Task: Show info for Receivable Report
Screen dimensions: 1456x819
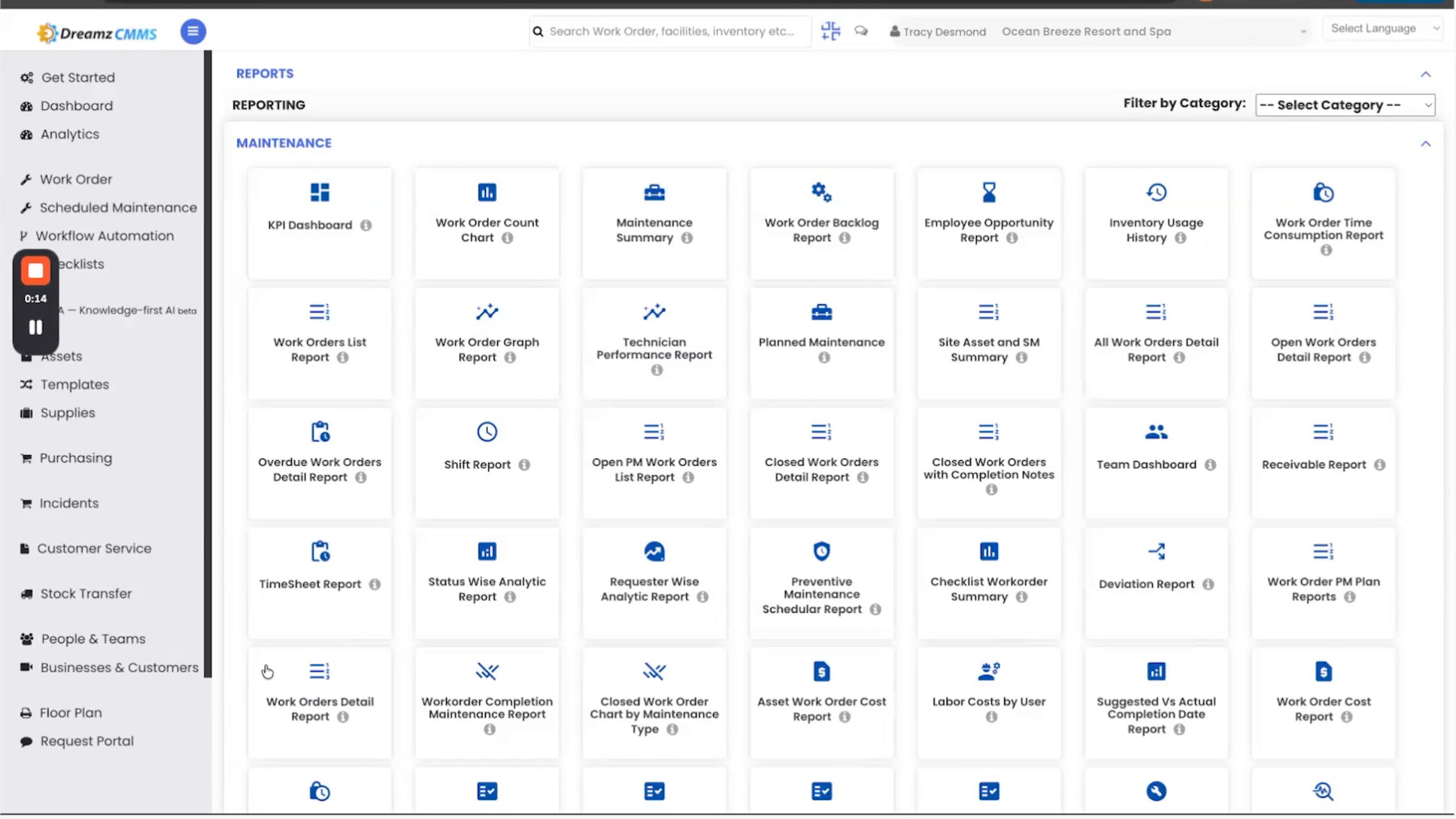Action: tap(1380, 465)
